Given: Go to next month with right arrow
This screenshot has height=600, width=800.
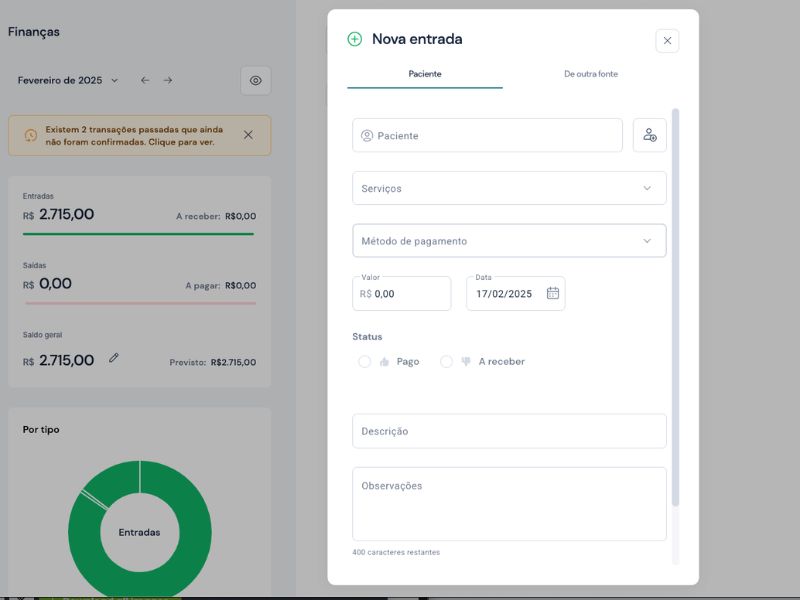Looking at the screenshot, I should click(168, 80).
